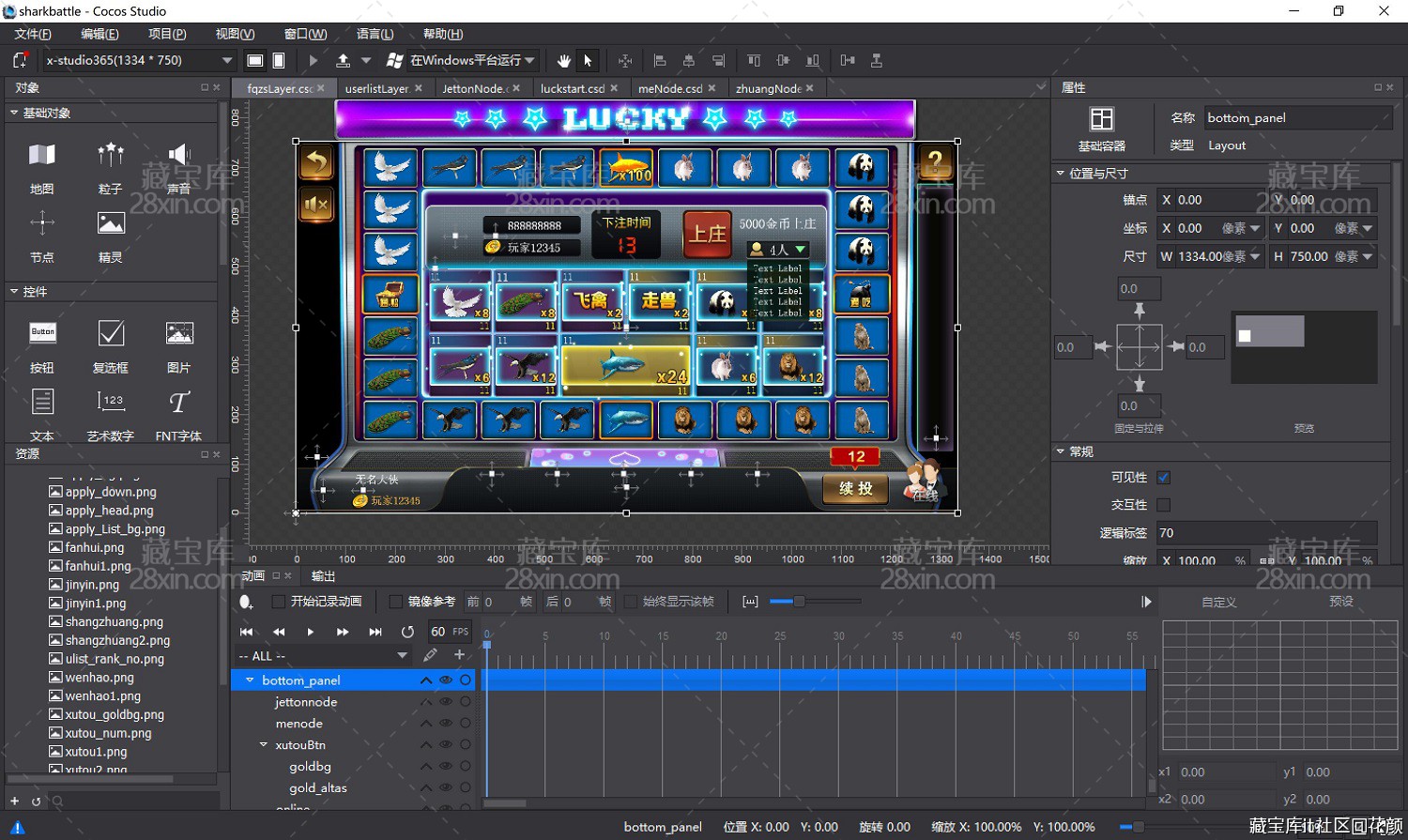Toggle visibility of menode layer
1408x840 pixels.
point(446,724)
